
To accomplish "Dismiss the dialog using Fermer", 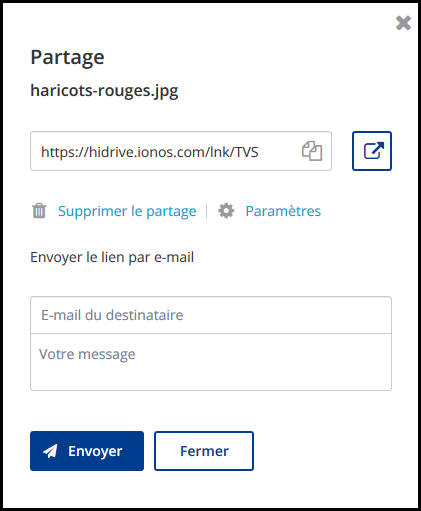I will (x=204, y=451).
